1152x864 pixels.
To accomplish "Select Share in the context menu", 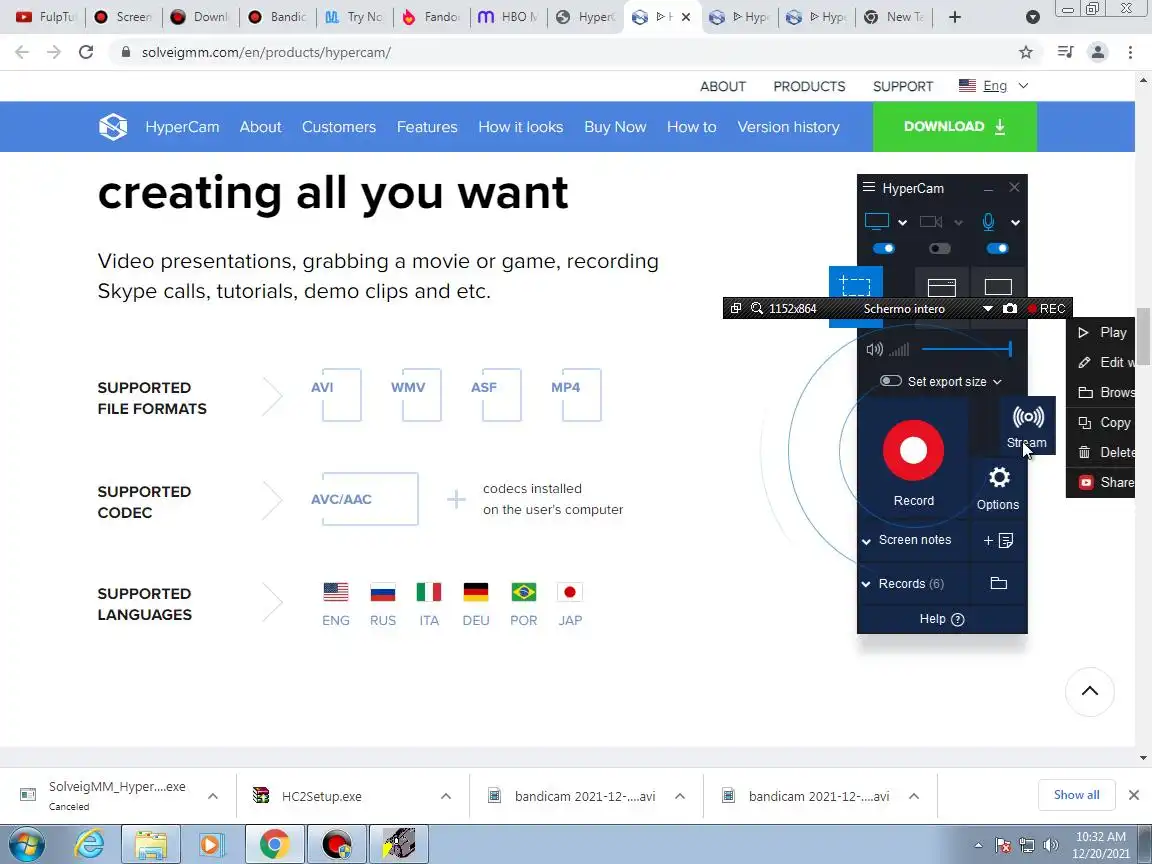I will (1101, 483).
